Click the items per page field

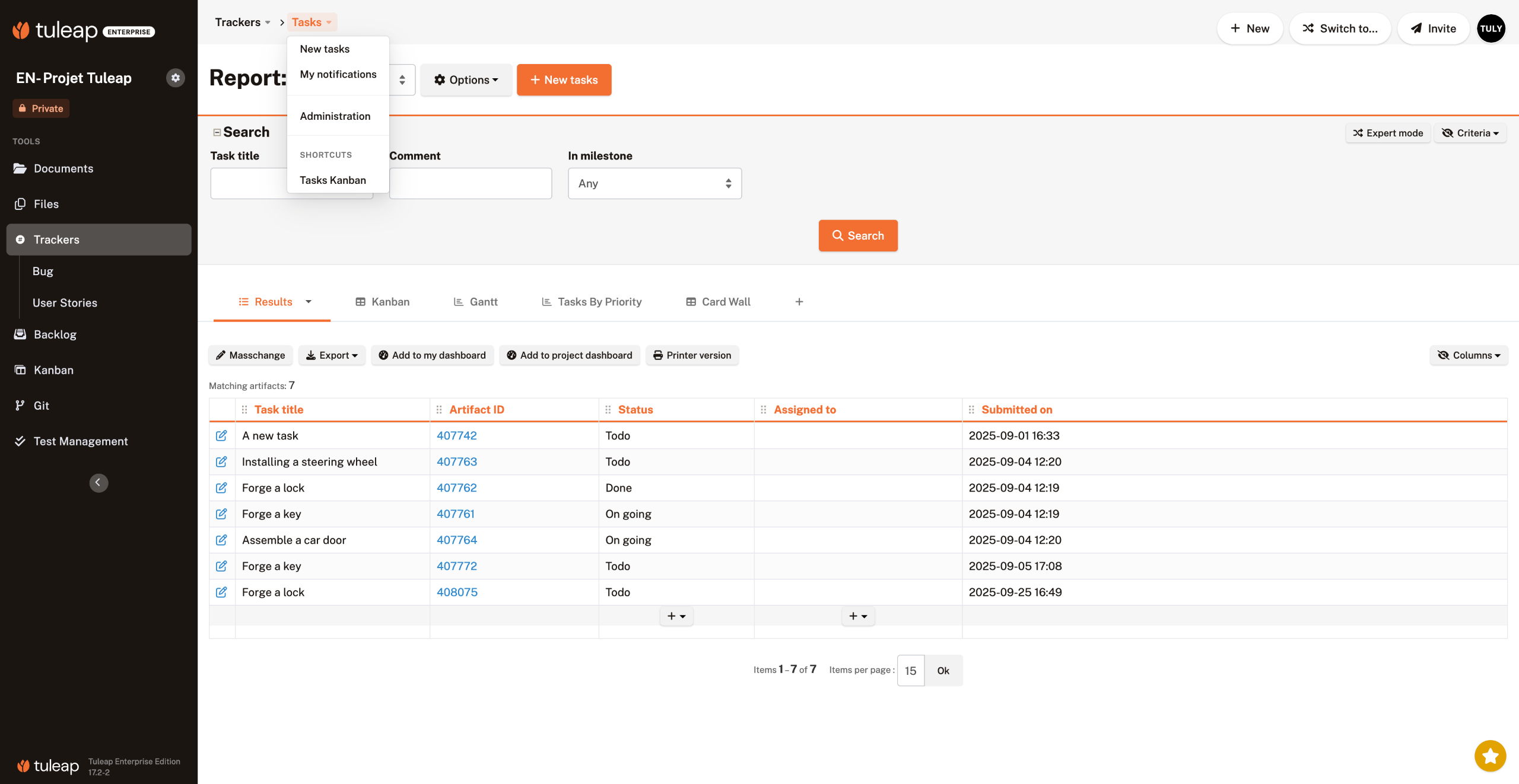point(910,671)
